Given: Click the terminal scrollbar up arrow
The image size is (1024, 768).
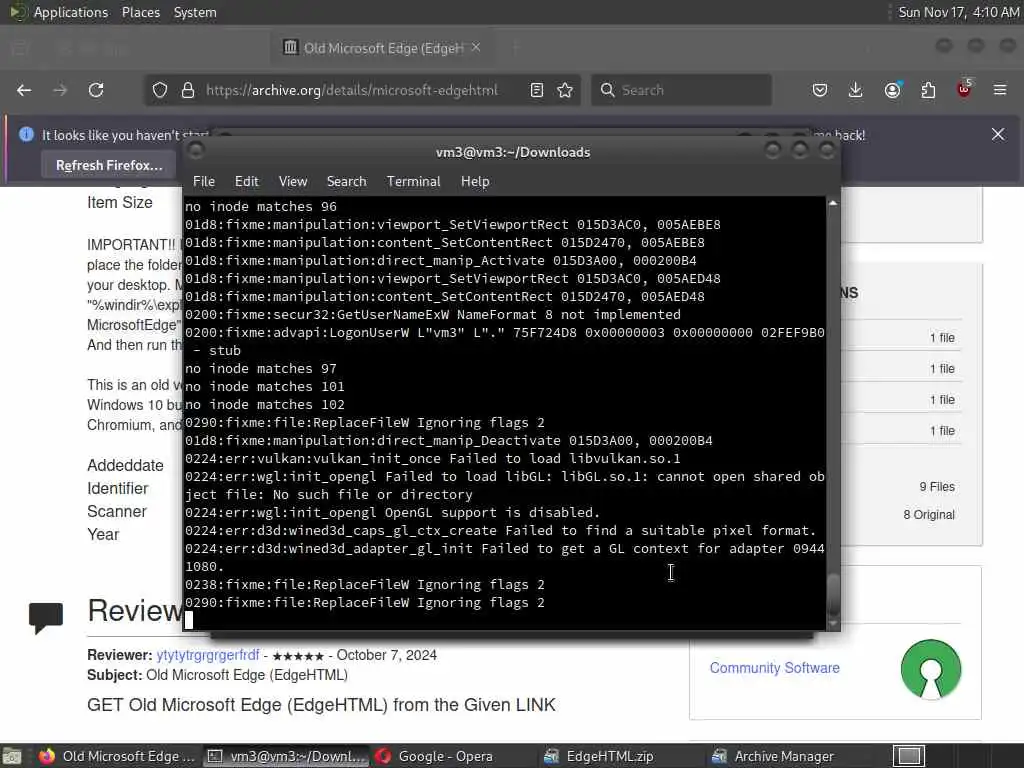Looking at the screenshot, I should point(833,204).
